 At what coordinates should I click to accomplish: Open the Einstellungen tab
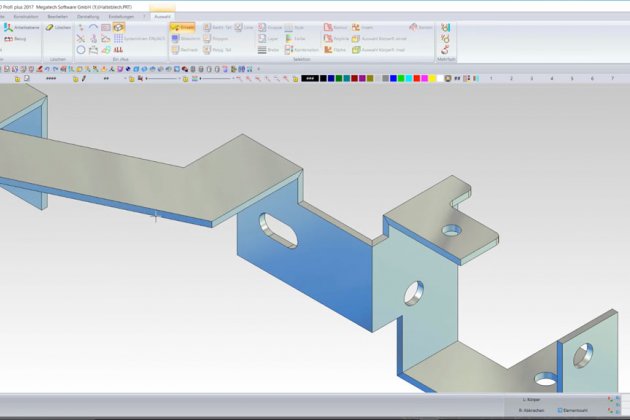[122, 16]
